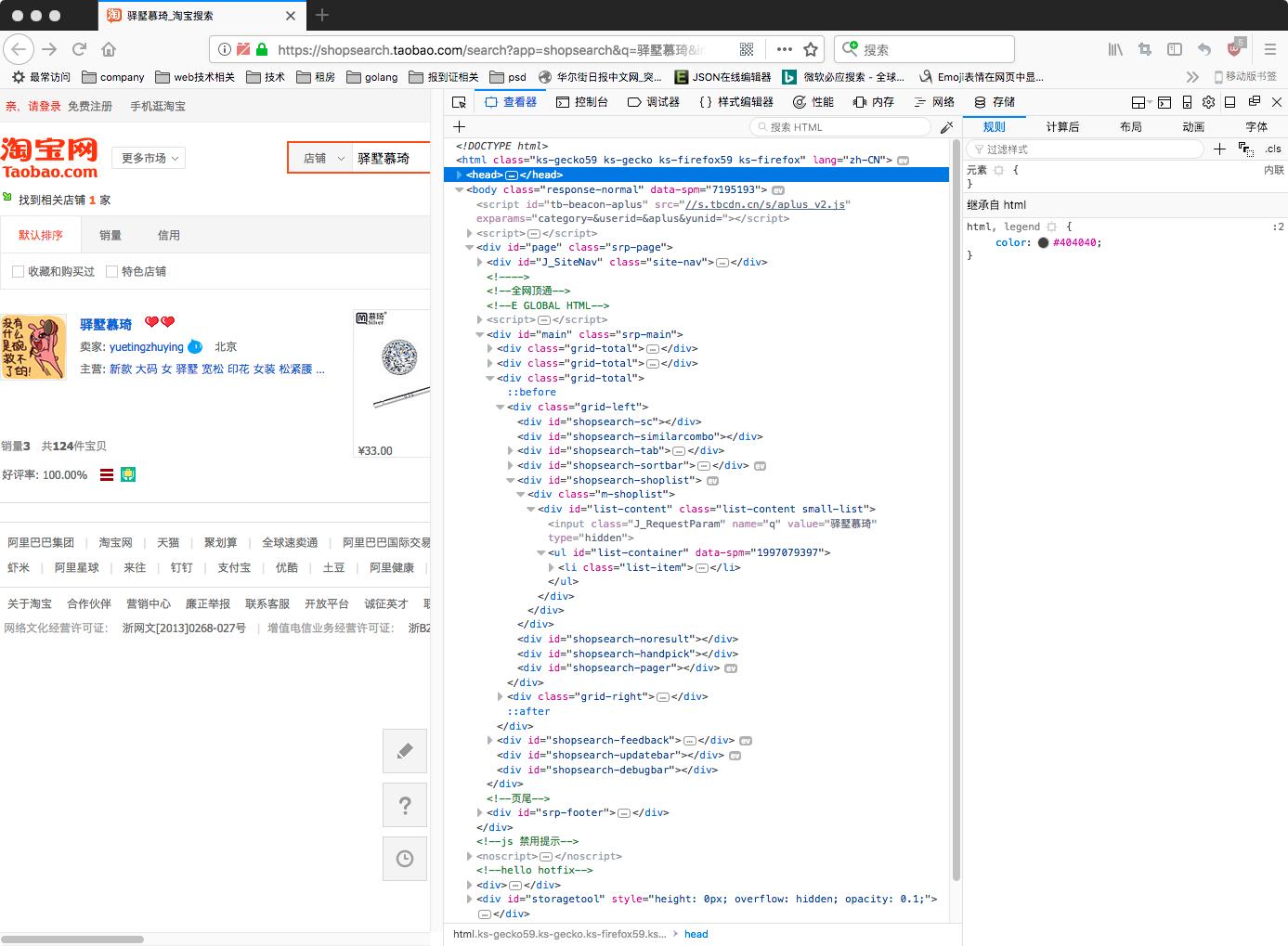
Task: Open seller link yuetingzhuying
Action: 147,347
